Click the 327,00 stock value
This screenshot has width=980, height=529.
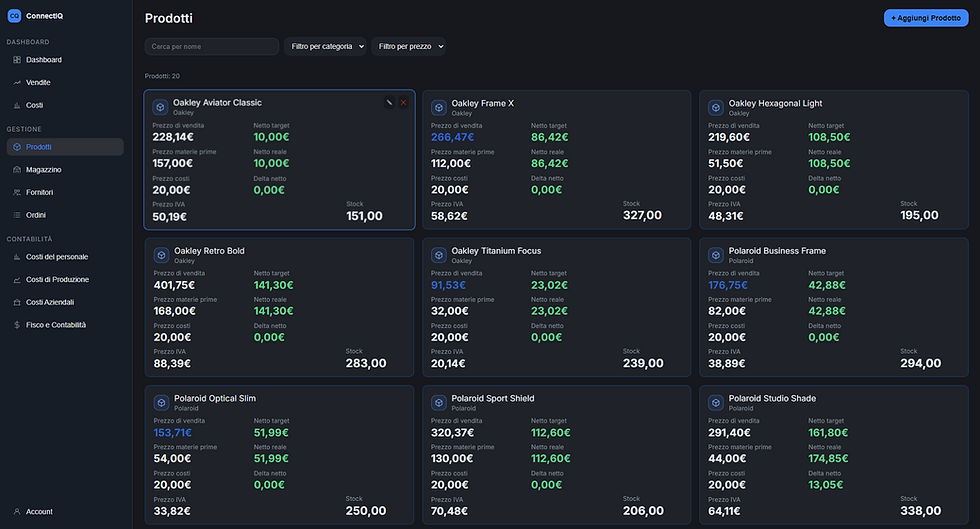[642, 215]
